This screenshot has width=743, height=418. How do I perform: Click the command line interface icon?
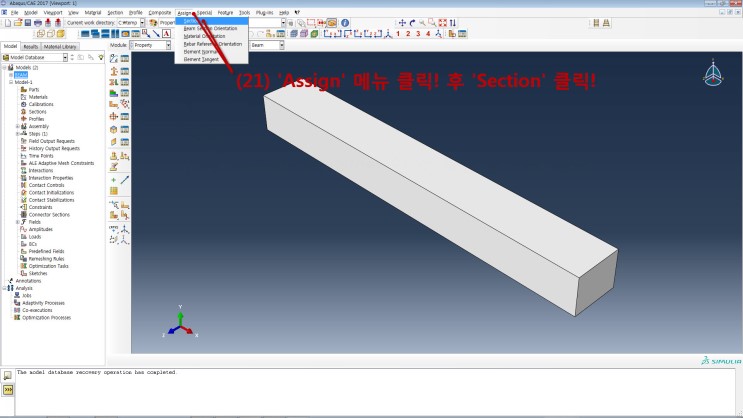[x=8, y=390]
